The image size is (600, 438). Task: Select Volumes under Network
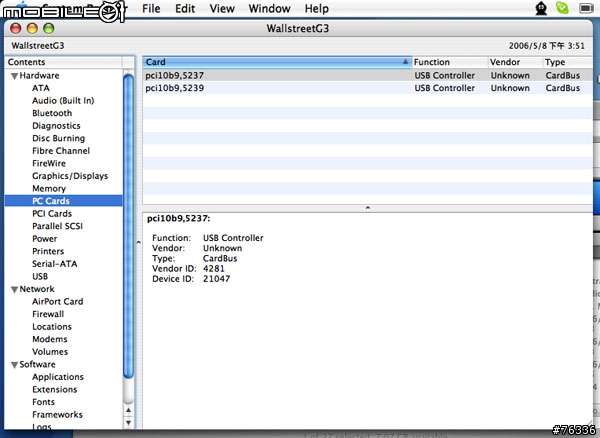click(x=50, y=352)
